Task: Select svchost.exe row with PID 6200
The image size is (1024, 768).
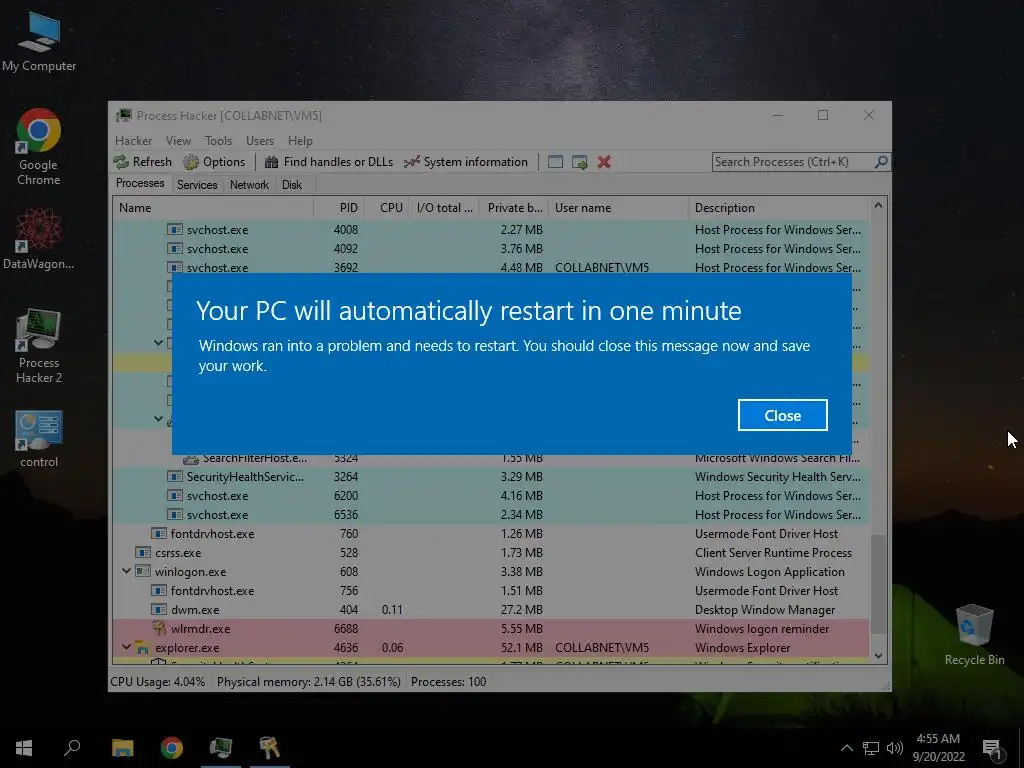Action: (491, 496)
